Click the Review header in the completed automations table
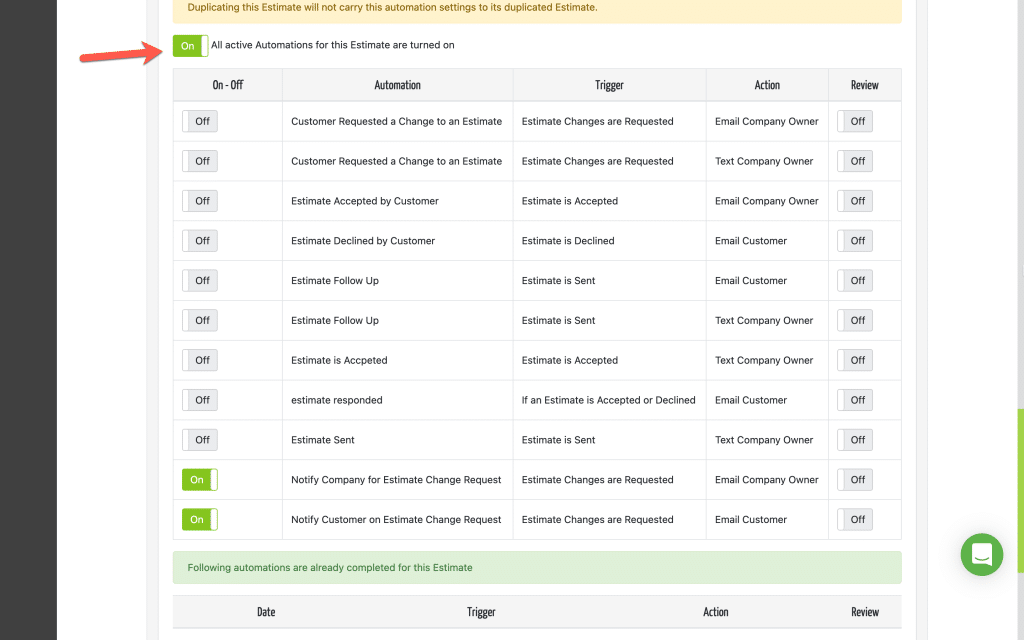 [865, 612]
